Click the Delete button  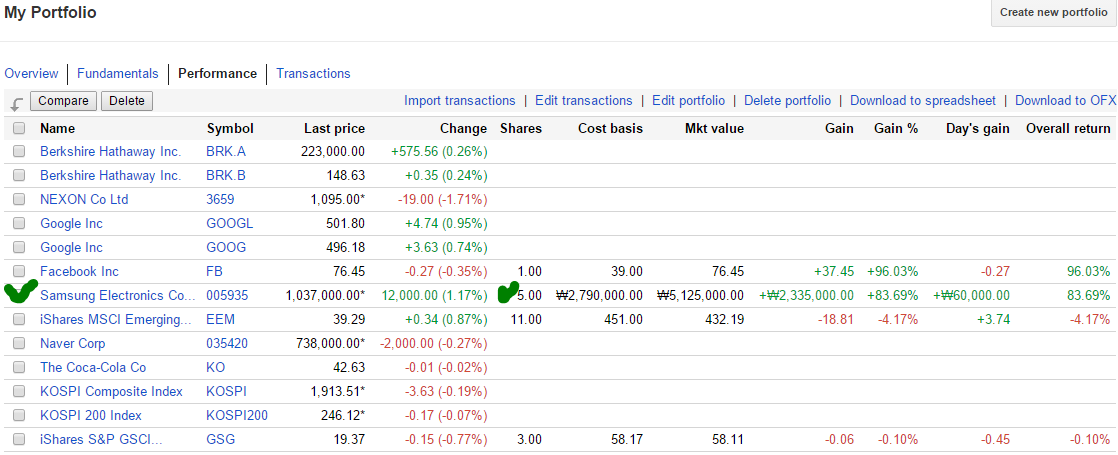pyautogui.click(x=127, y=101)
